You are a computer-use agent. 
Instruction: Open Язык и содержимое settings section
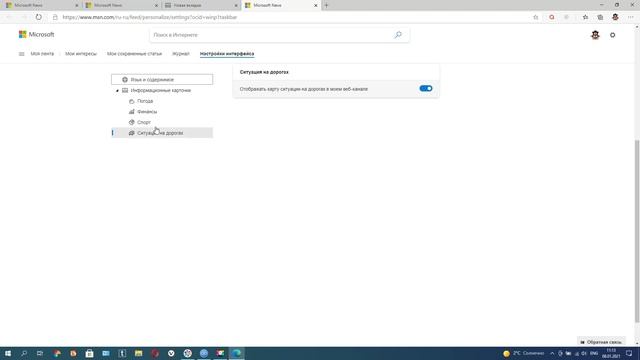click(162, 80)
